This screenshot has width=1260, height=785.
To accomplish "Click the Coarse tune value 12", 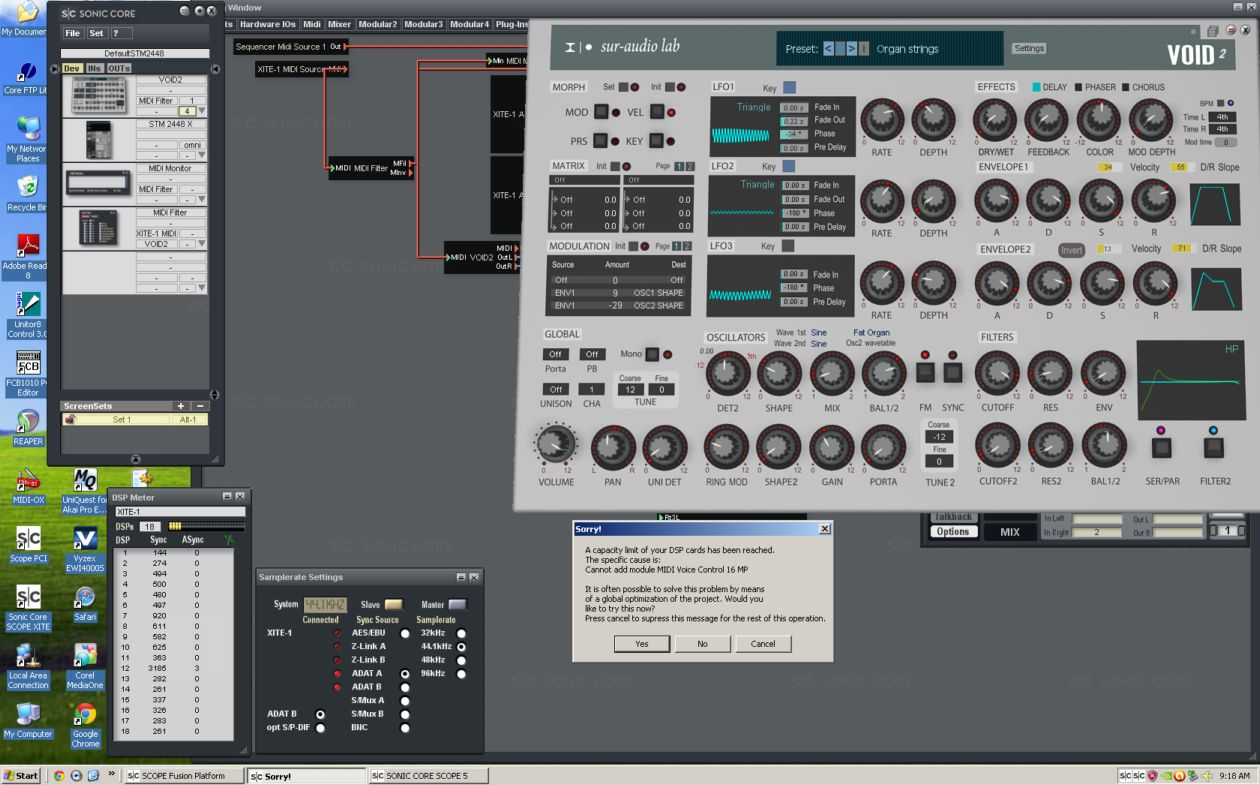I will point(630,389).
